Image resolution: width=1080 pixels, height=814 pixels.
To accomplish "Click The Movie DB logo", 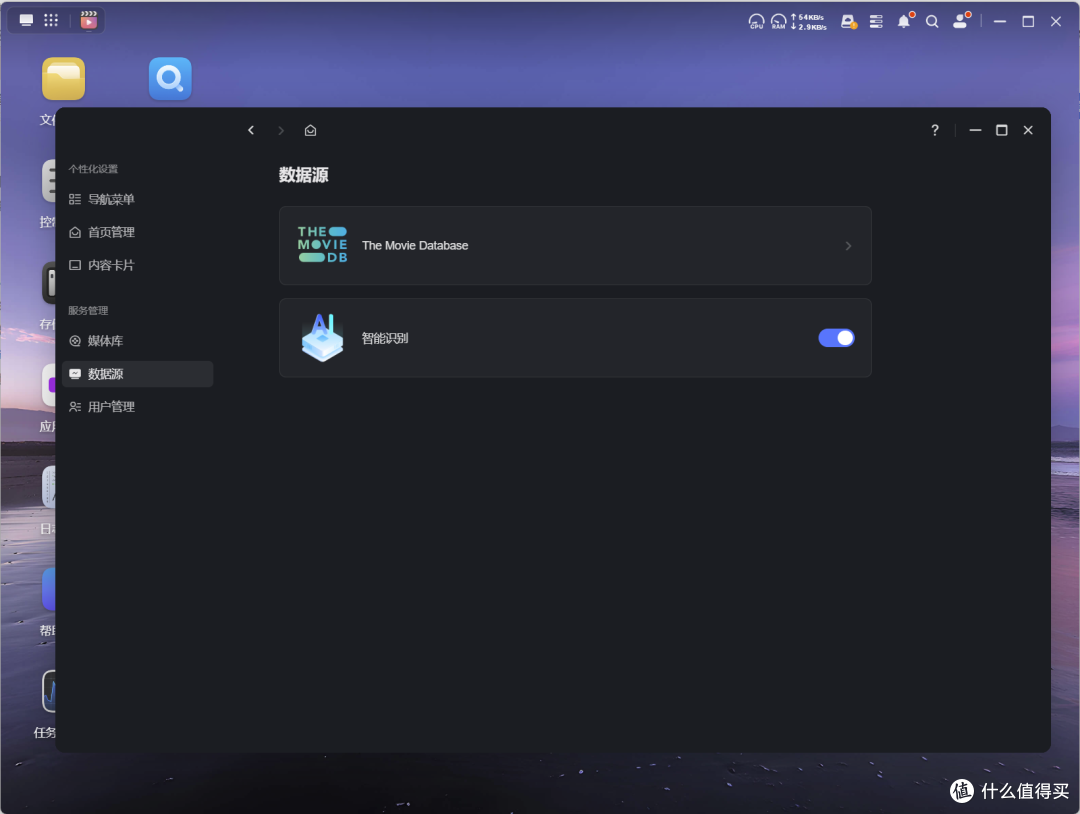I will [x=322, y=244].
